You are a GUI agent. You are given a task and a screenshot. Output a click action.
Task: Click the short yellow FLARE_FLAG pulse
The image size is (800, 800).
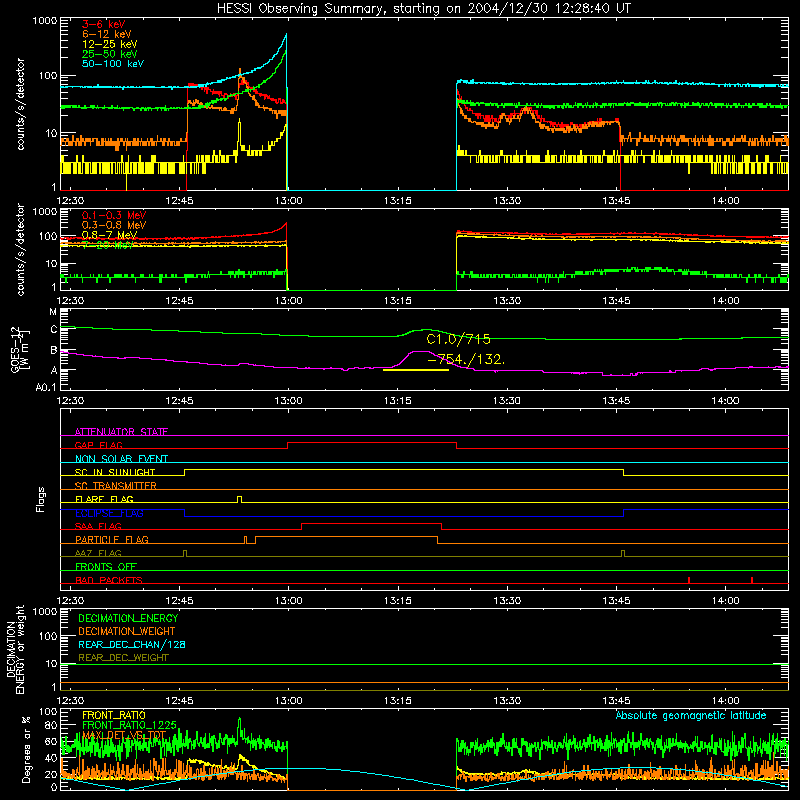pyautogui.click(x=240, y=499)
